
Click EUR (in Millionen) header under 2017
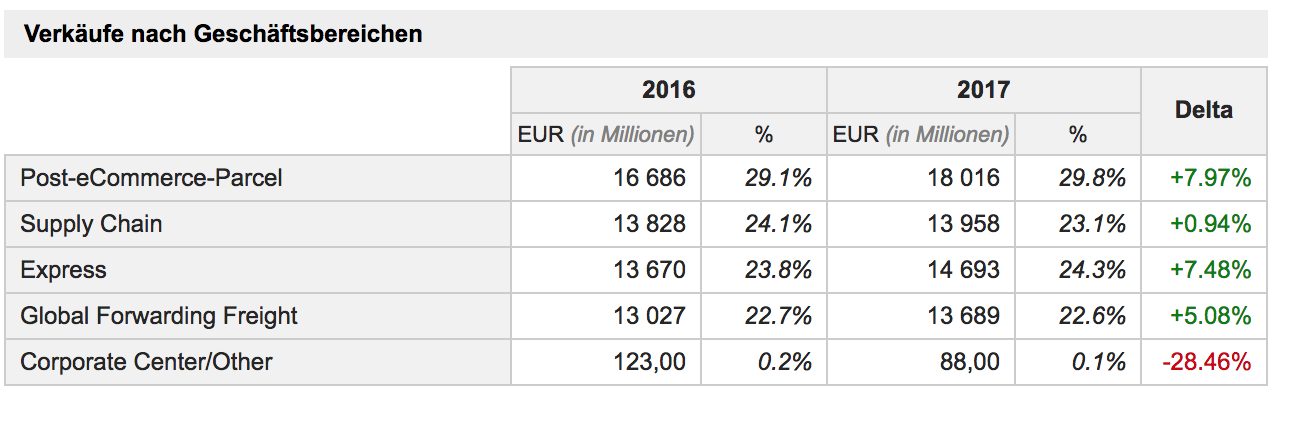pyautogui.click(x=921, y=134)
